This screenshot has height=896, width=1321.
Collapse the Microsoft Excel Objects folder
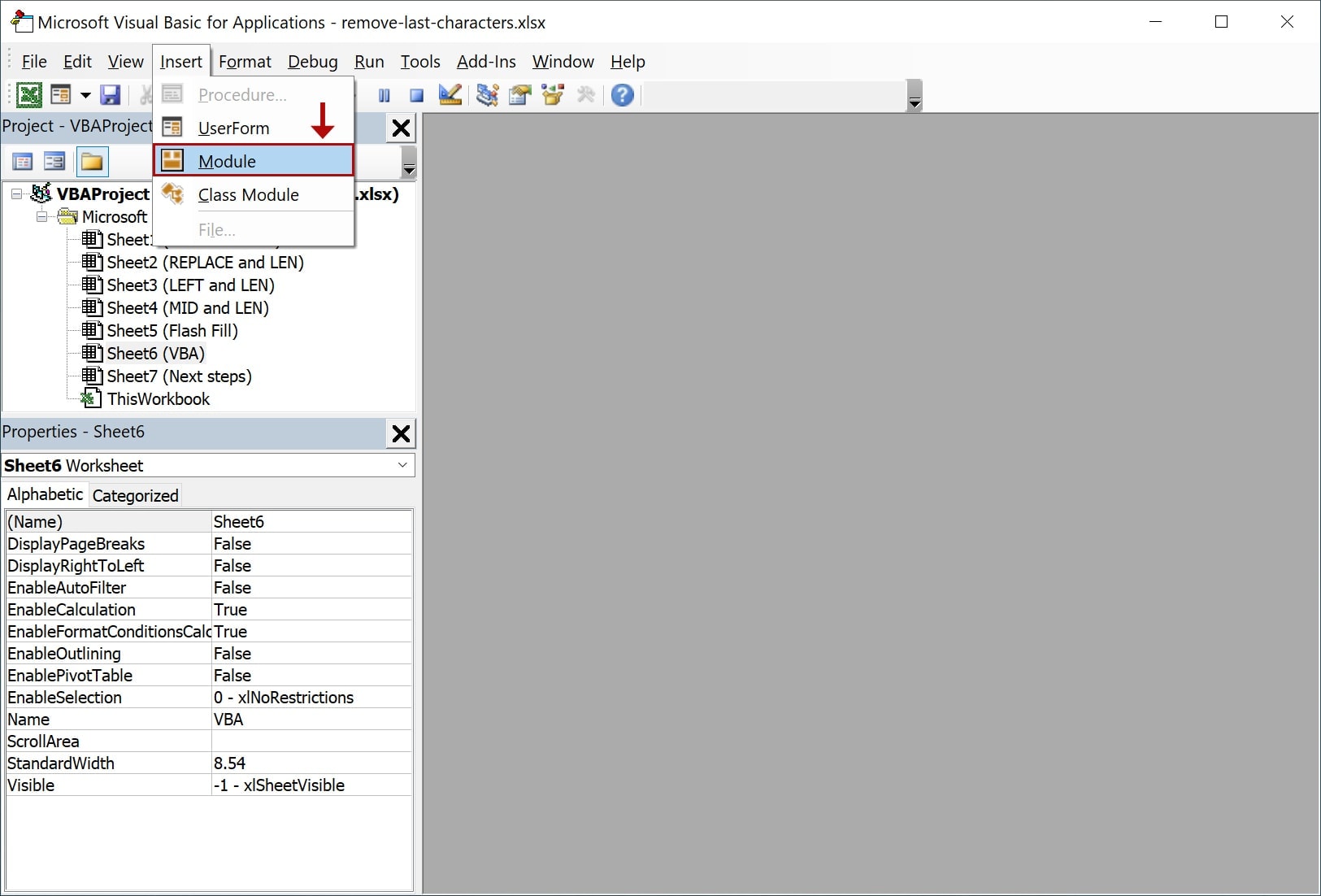tap(41, 216)
